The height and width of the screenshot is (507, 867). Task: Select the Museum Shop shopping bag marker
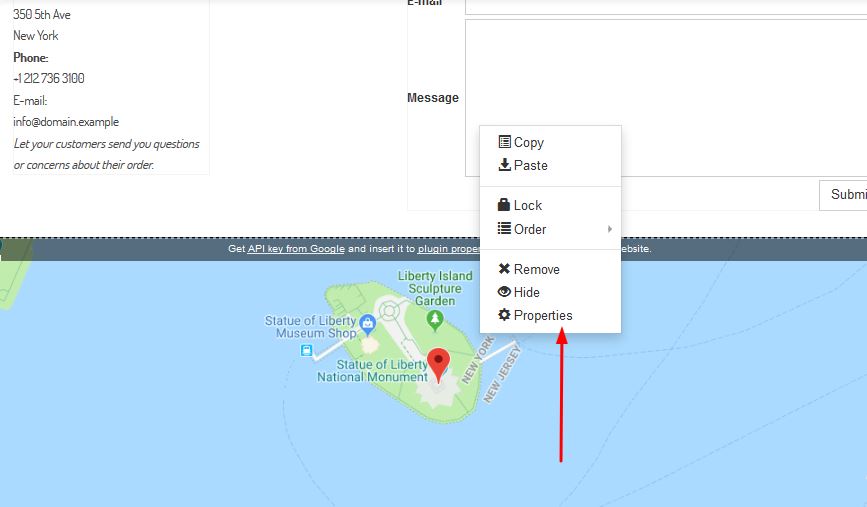click(x=367, y=322)
